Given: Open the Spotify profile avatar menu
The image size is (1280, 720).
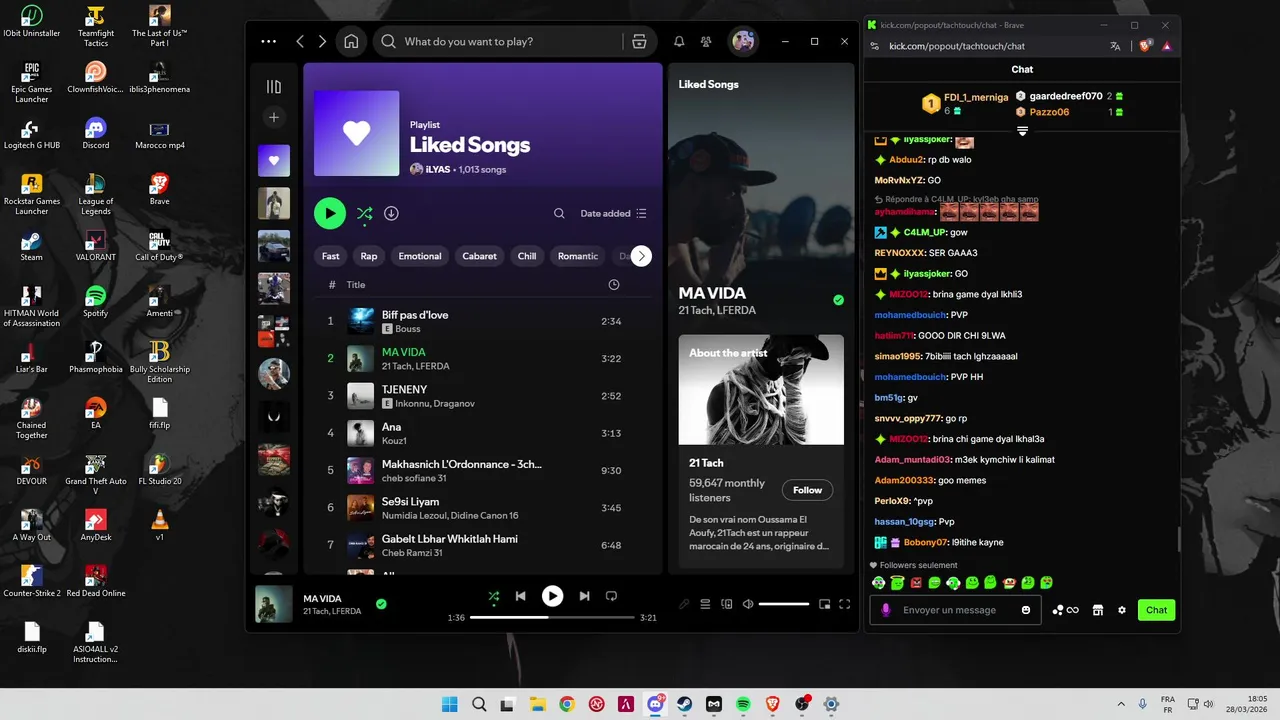Looking at the screenshot, I should click(743, 42).
